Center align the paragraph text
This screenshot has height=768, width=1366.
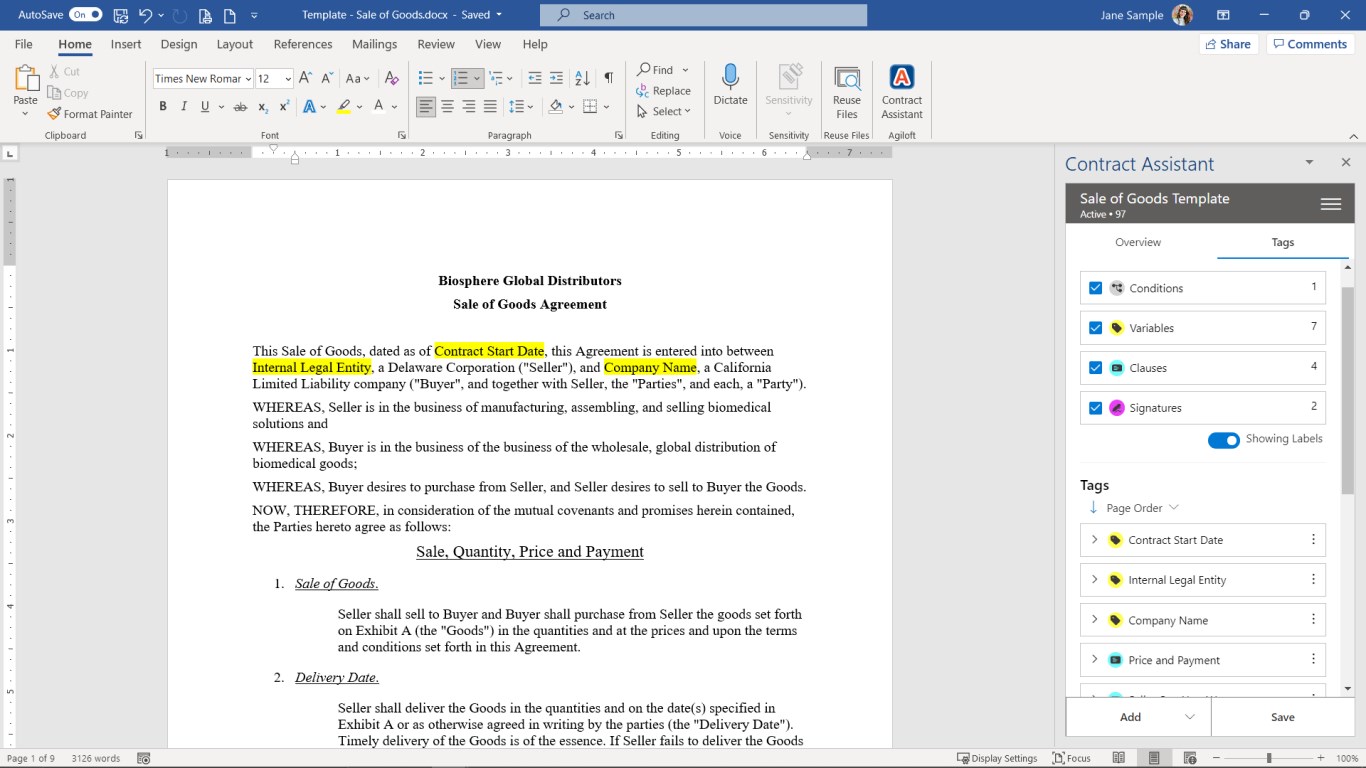(447, 107)
